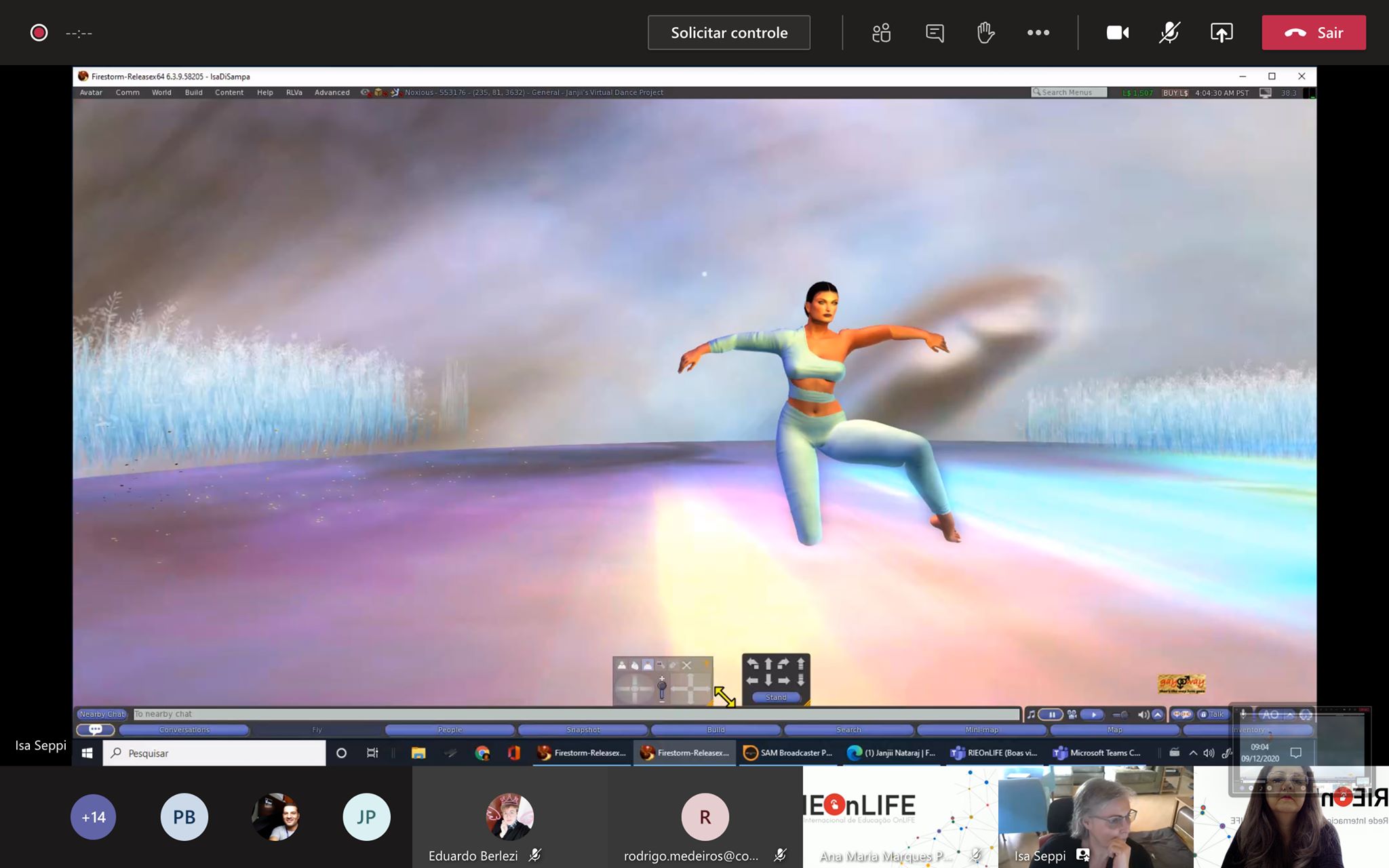Click Solicitar controle button

pos(729,33)
